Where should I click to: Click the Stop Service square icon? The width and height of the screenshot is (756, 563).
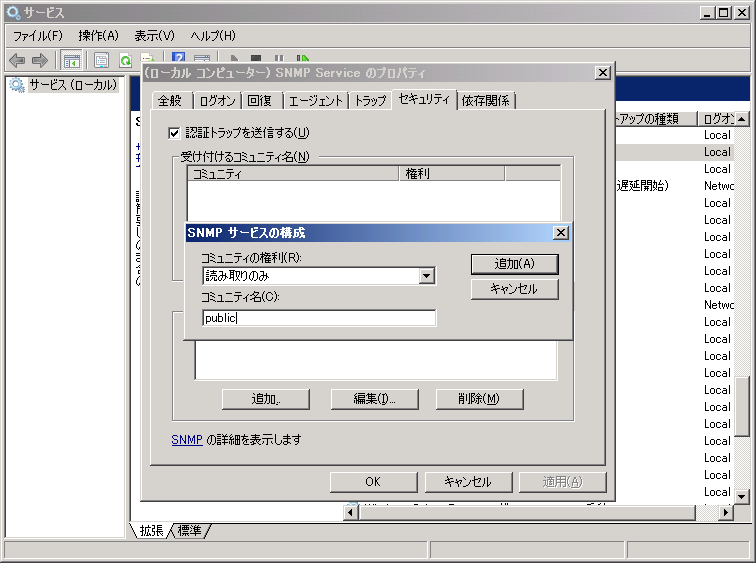[x=256, y=58]
